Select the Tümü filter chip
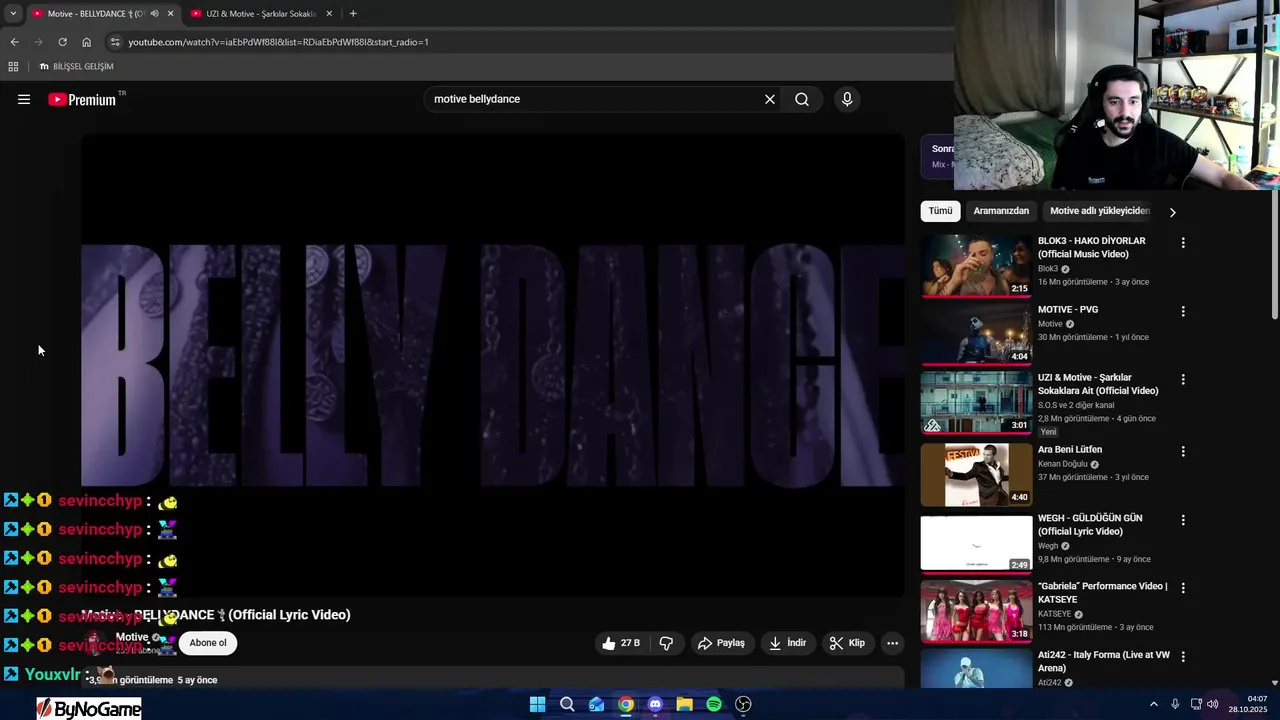This screenshot has height=720, width=1280. [940, 211]
